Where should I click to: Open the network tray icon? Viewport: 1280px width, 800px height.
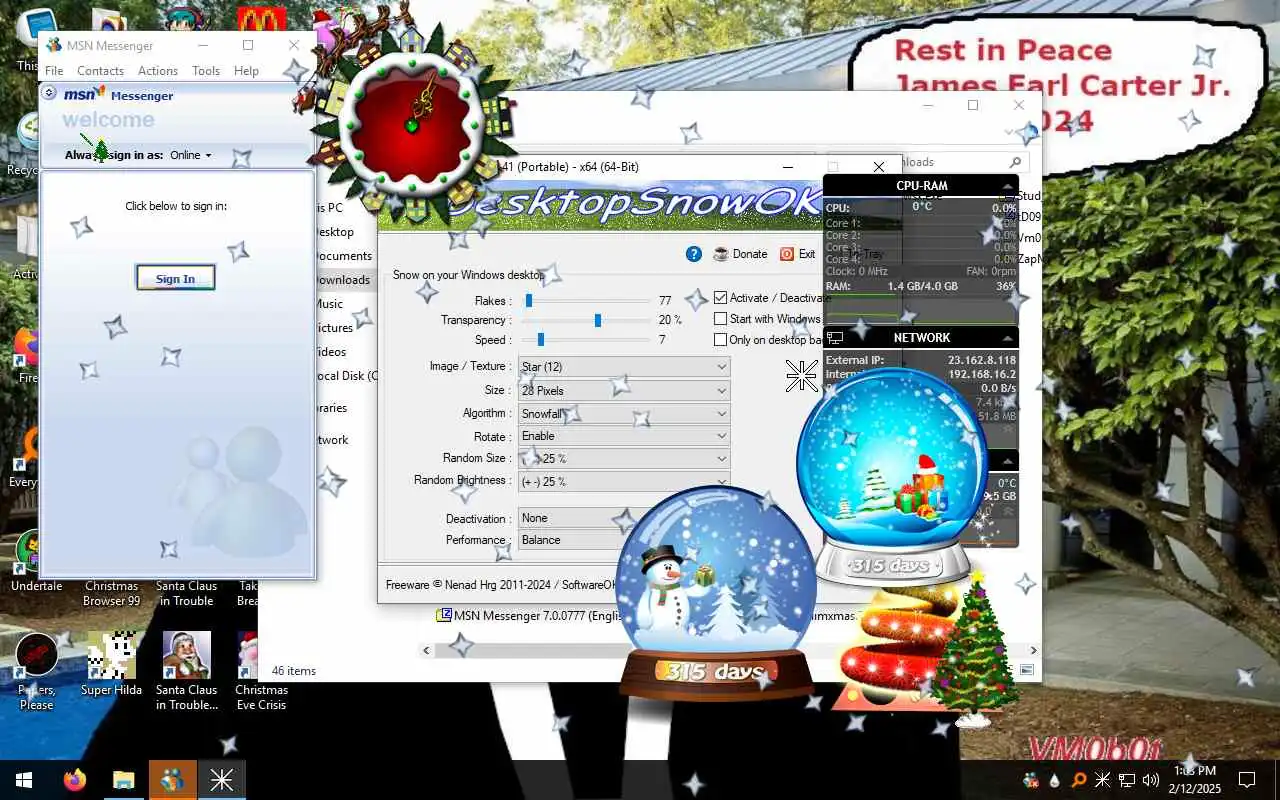(x=1127, y=780)
